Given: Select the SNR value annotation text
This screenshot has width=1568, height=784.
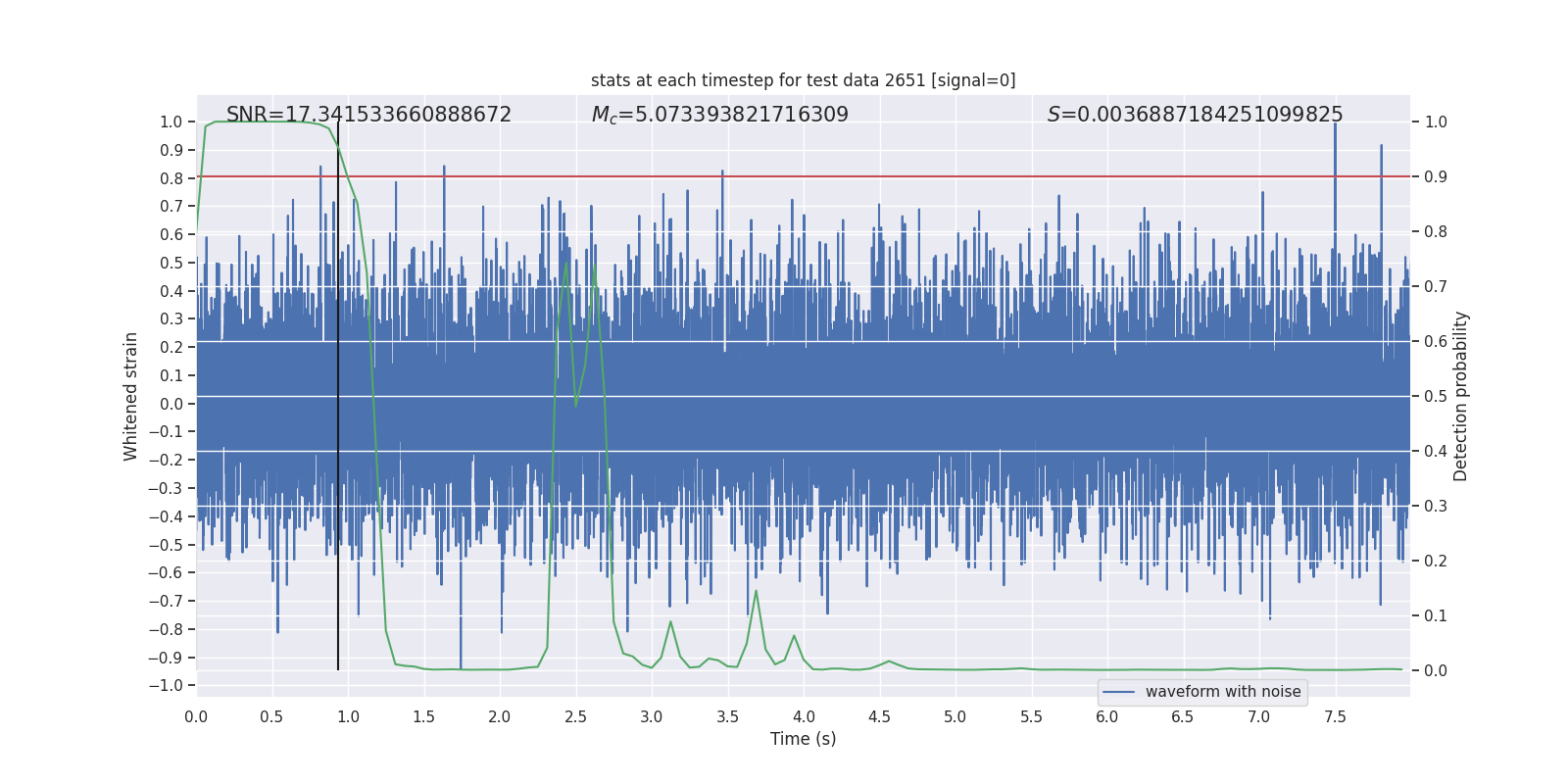Looking at the screenshot, I should click(x=368, y=115).
